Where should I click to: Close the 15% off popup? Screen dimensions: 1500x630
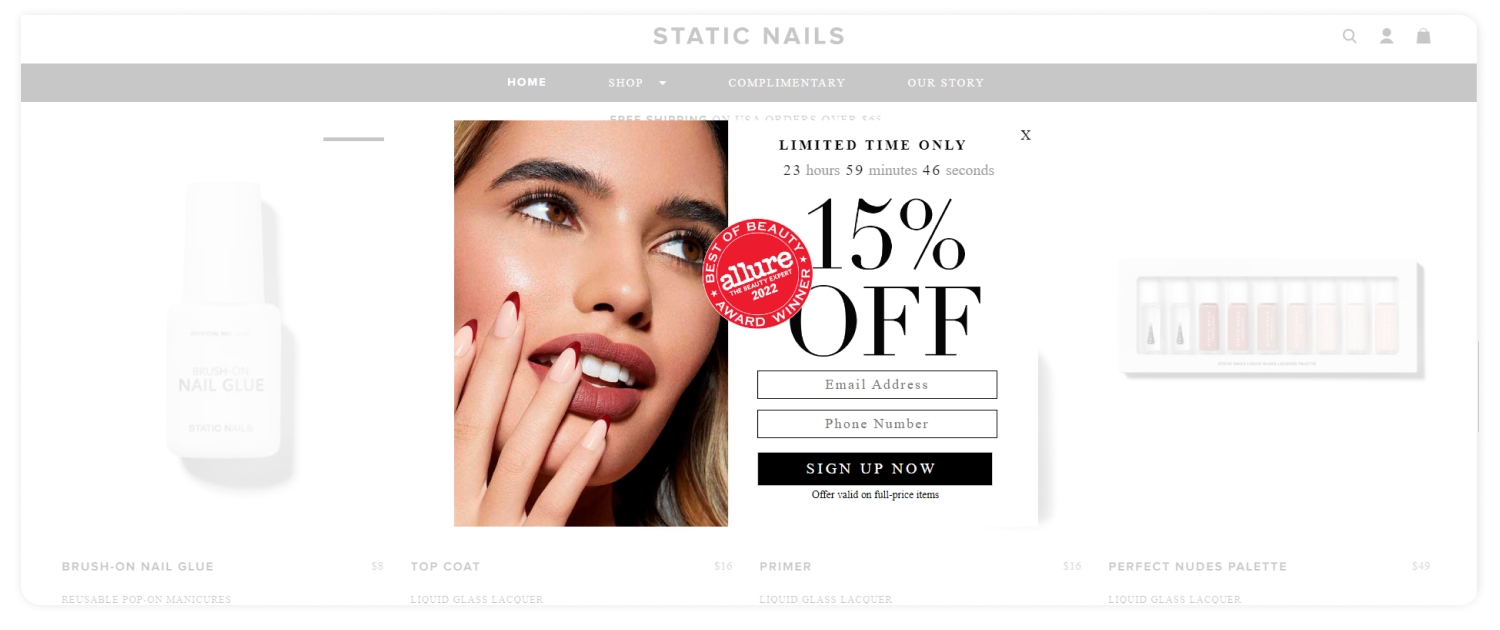coord(1025,135)
